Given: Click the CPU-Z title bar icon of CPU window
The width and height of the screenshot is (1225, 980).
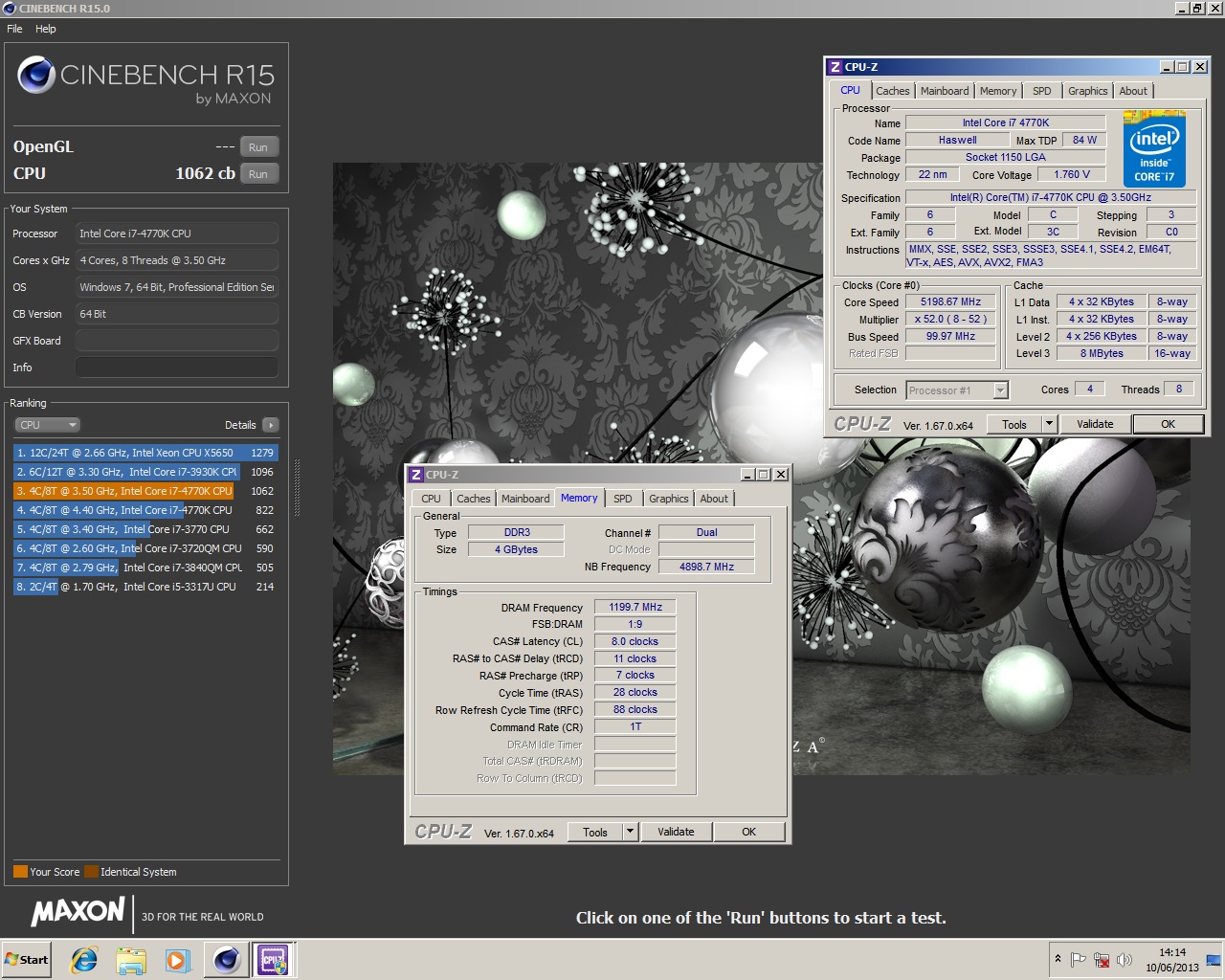Looking at the screenshot, I should click(x=835, y=67).
